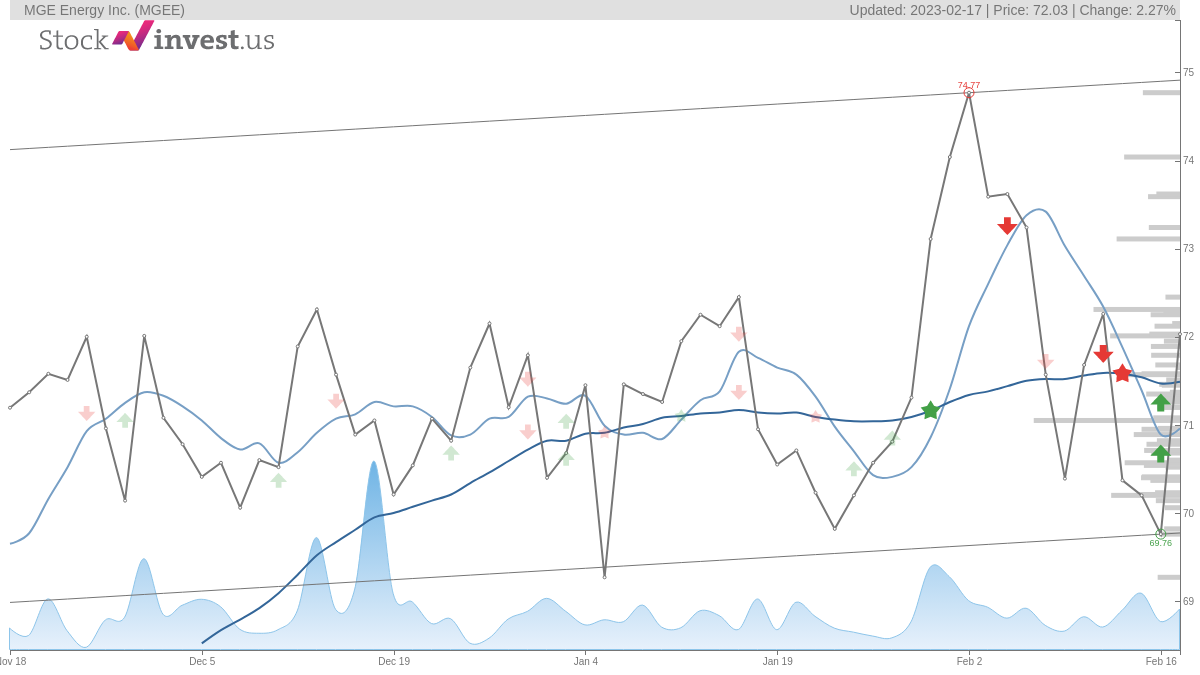Click the faded pink down arrow near 71.4 before Jan 19
This screenshot has width=1200, height=675.
point(739,392)
